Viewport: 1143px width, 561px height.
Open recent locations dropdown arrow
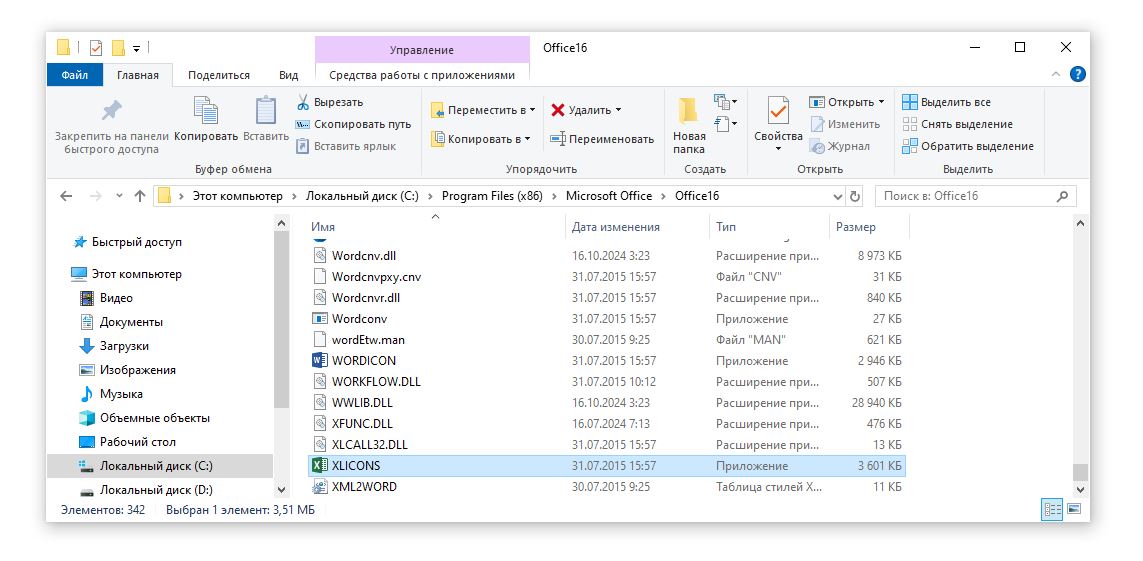[x=120, y=196]
